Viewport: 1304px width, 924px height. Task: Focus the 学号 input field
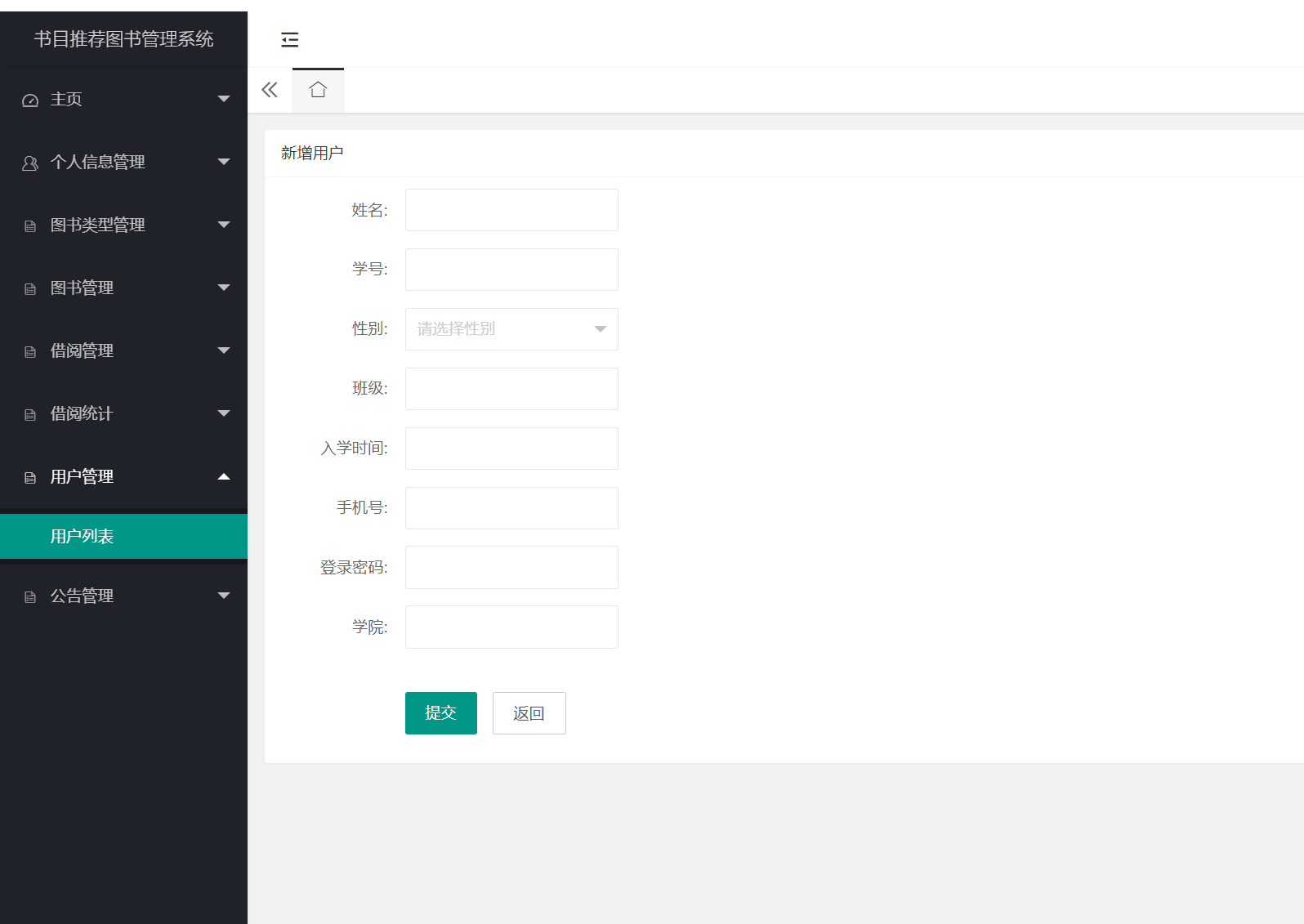(x=511, y=270)
